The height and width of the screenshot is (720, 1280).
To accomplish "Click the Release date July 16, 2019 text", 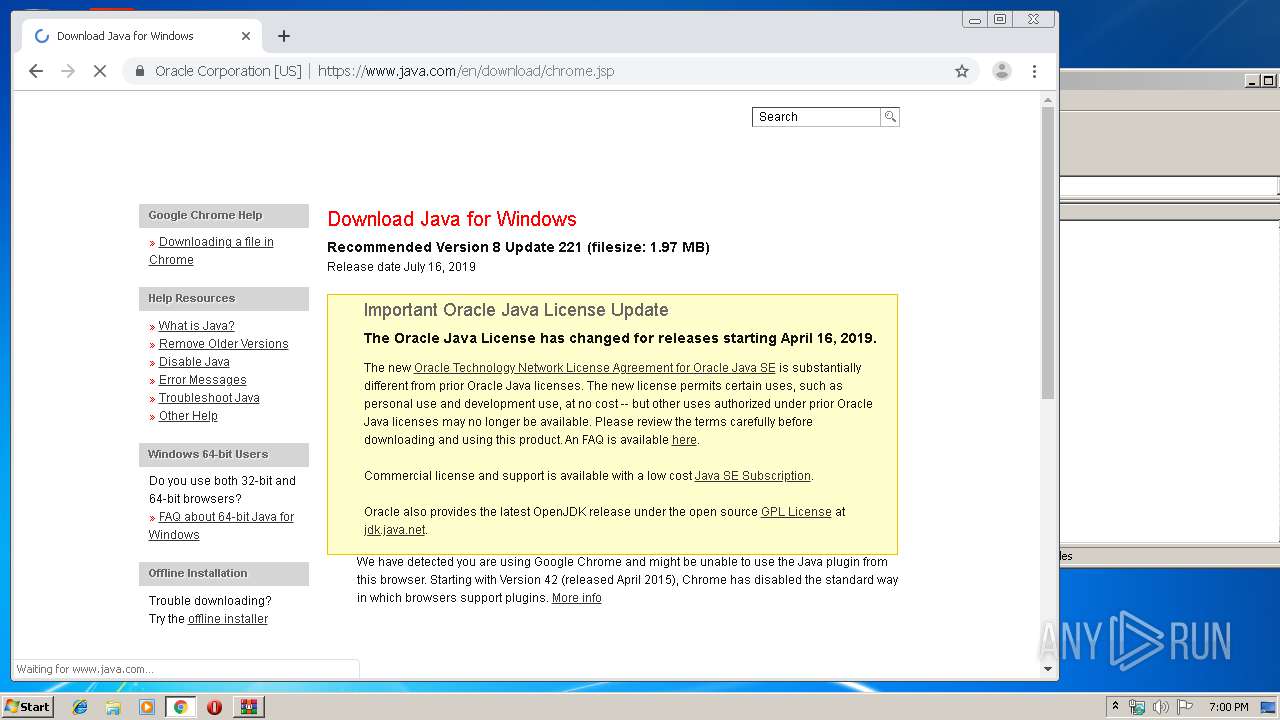I will [x=401, y=267].
